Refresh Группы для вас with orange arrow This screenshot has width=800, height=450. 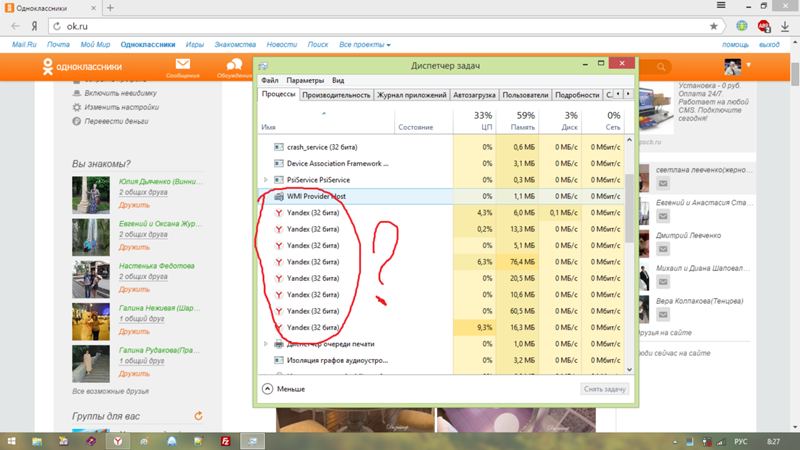pyautogui.click(x=198, y=416)
